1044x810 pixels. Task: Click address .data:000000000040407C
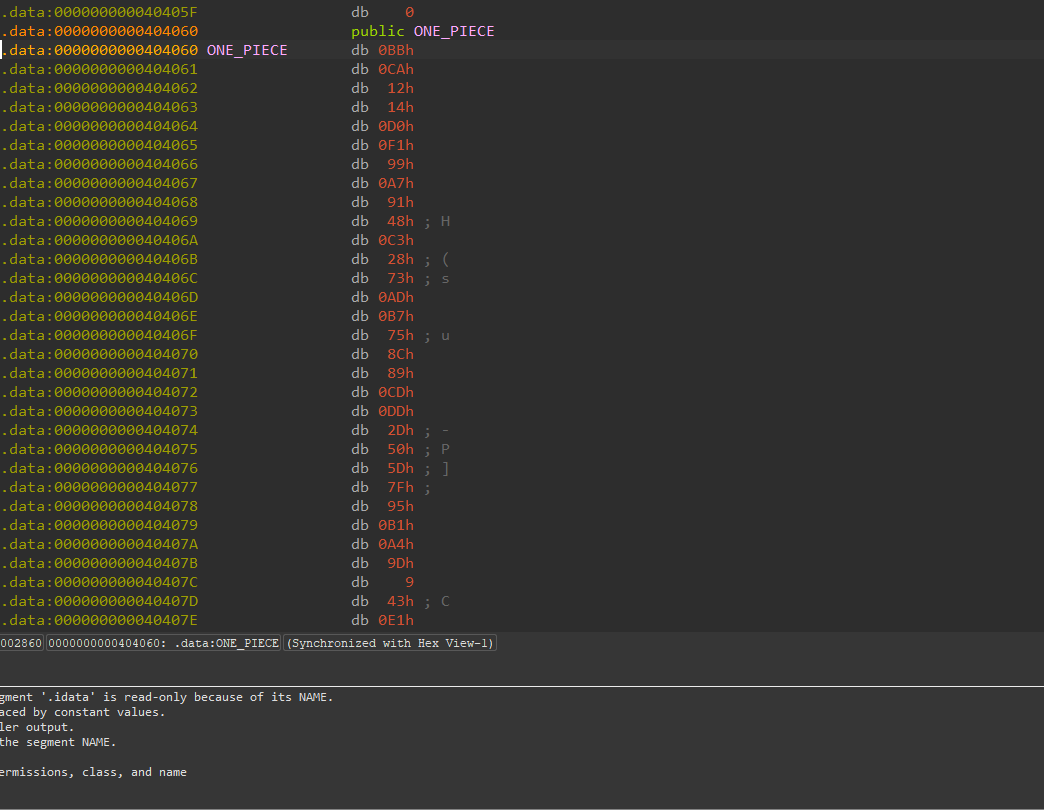[100, 582]
